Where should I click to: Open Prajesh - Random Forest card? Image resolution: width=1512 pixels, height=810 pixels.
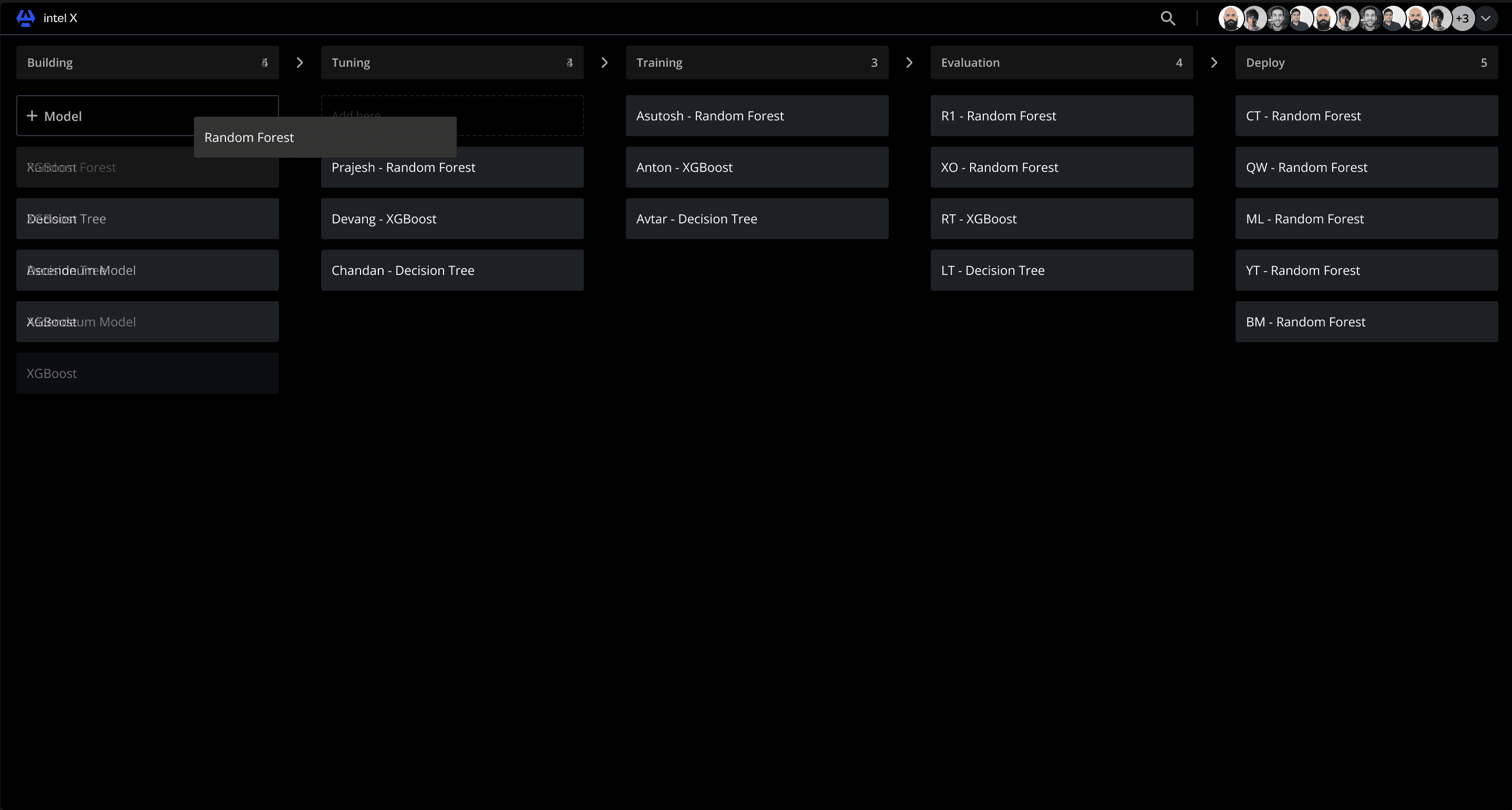coord(451,168)
